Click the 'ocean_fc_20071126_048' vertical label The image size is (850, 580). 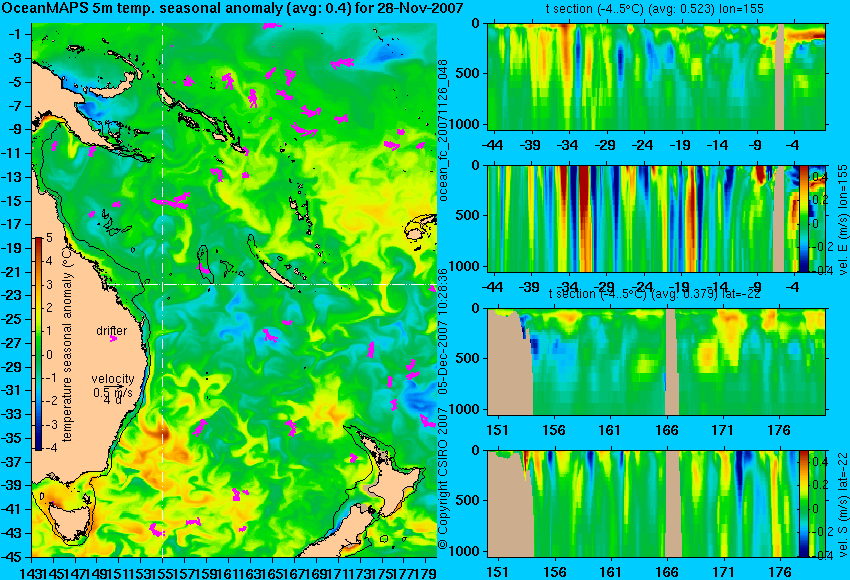[x=443, y=130]
